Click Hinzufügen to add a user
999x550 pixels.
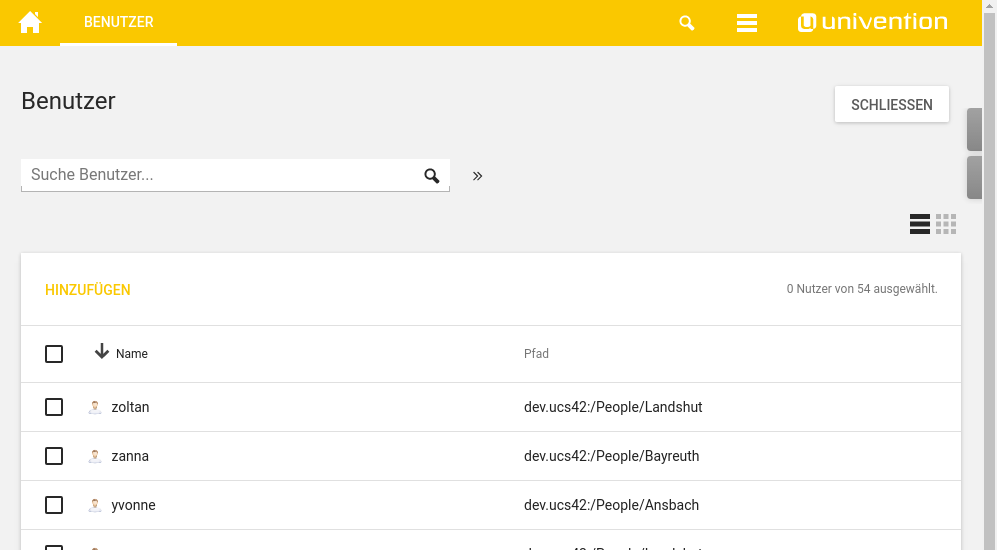tap(88, 290)
